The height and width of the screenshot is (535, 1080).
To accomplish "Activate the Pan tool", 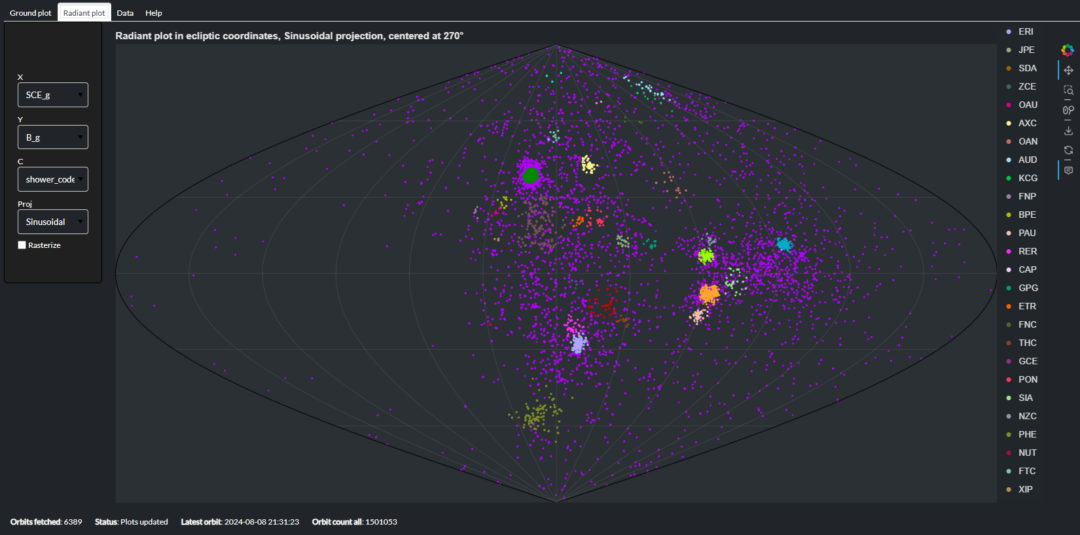I will [1068, 70].
